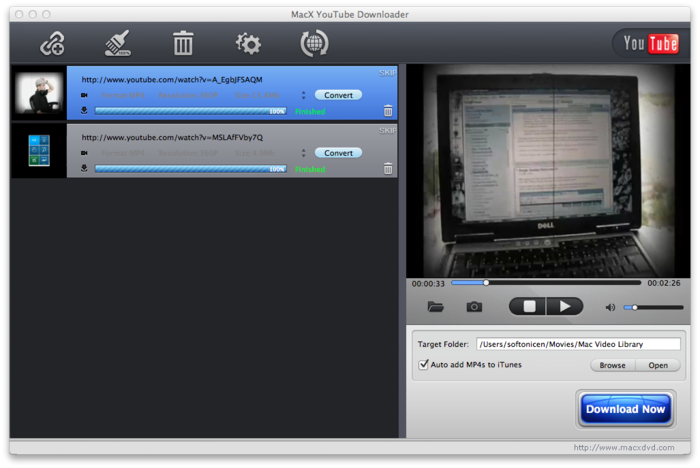Open format stepper on second download row
700x468 pixels.
coord(303,153)
